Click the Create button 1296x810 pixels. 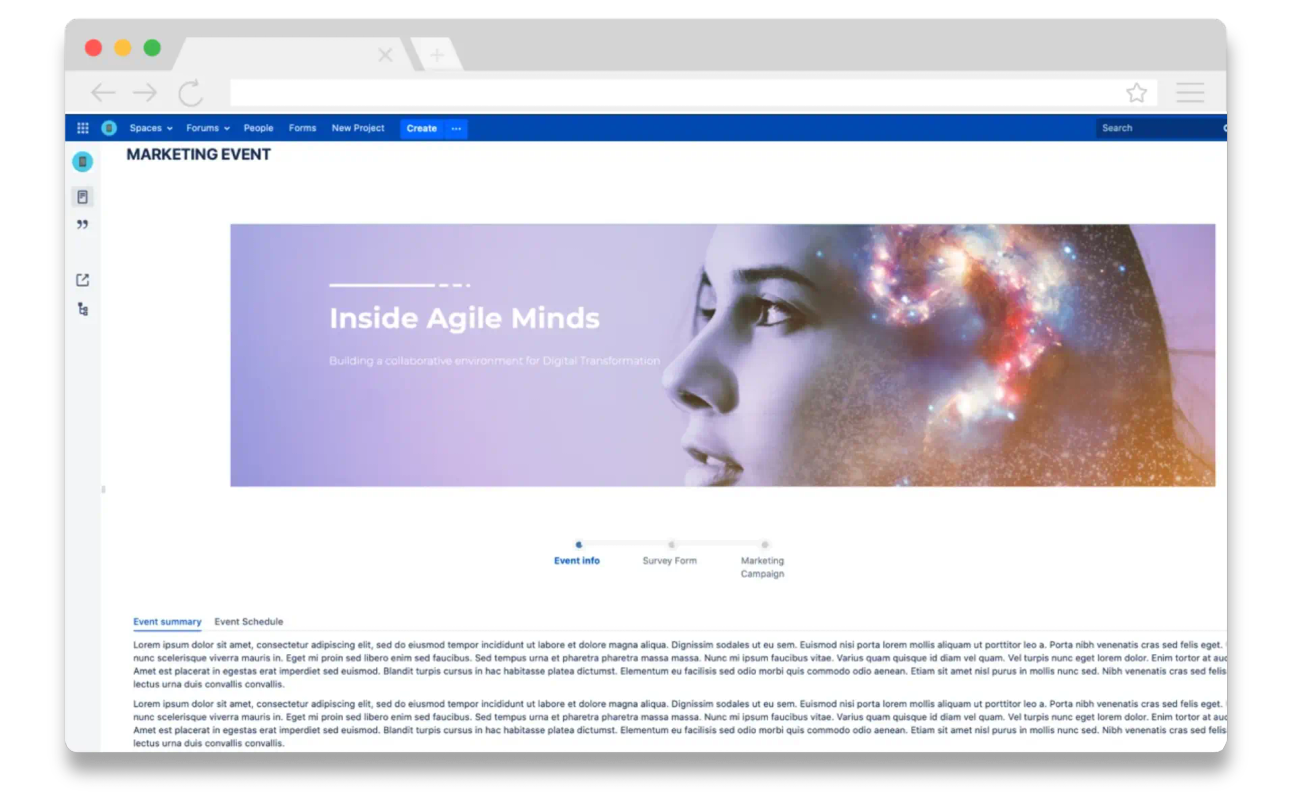pyautogui.click(x=422, y=128)
